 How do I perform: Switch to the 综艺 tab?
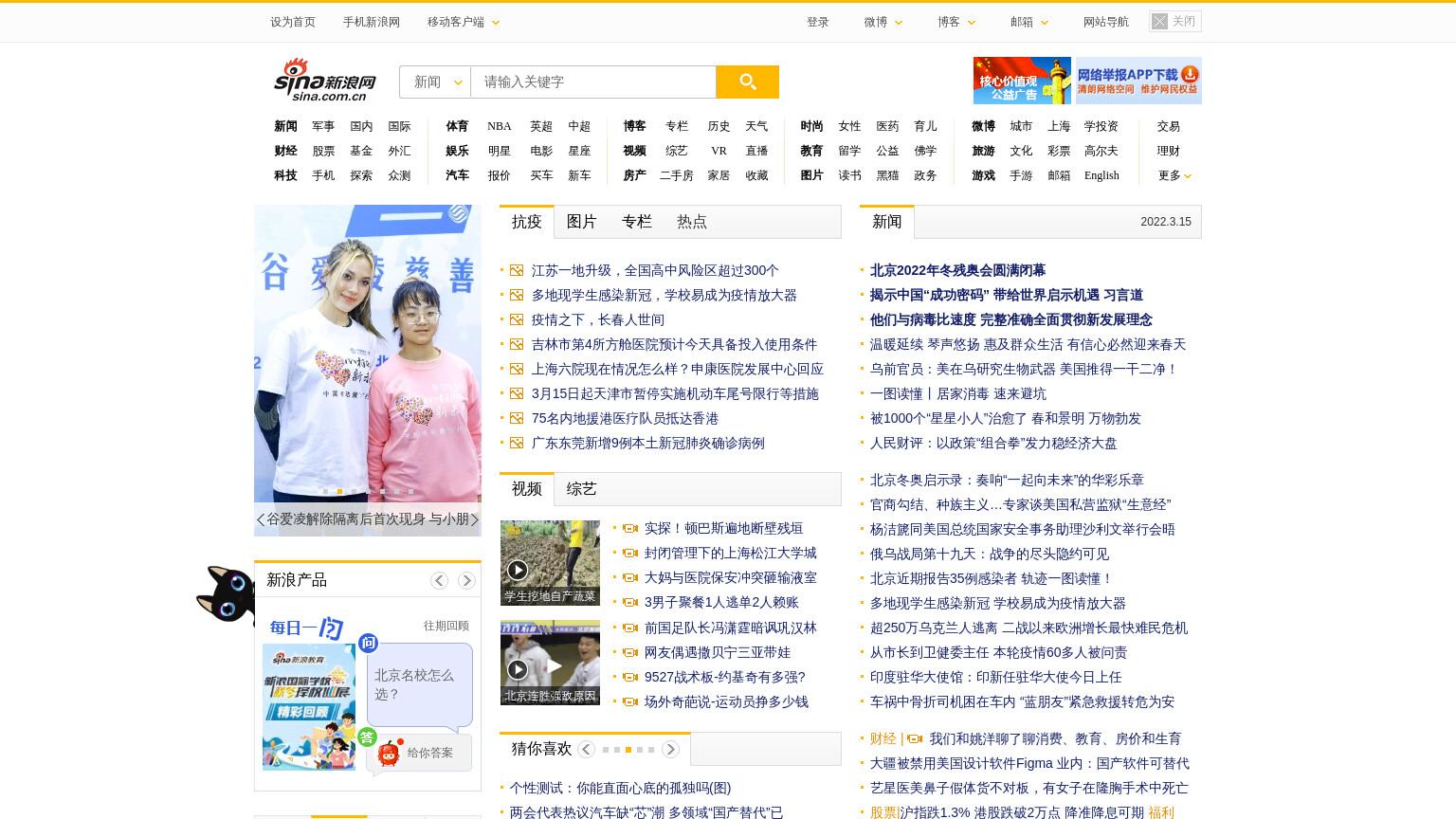tap(582, 489)
